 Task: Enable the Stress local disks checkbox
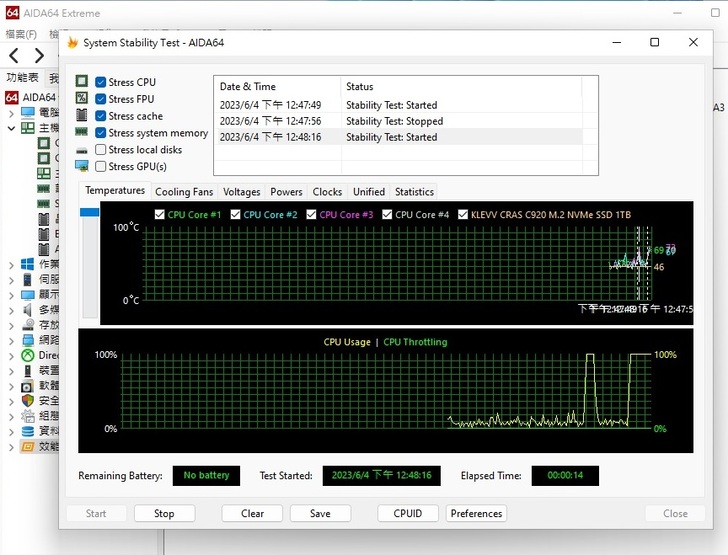101,150
